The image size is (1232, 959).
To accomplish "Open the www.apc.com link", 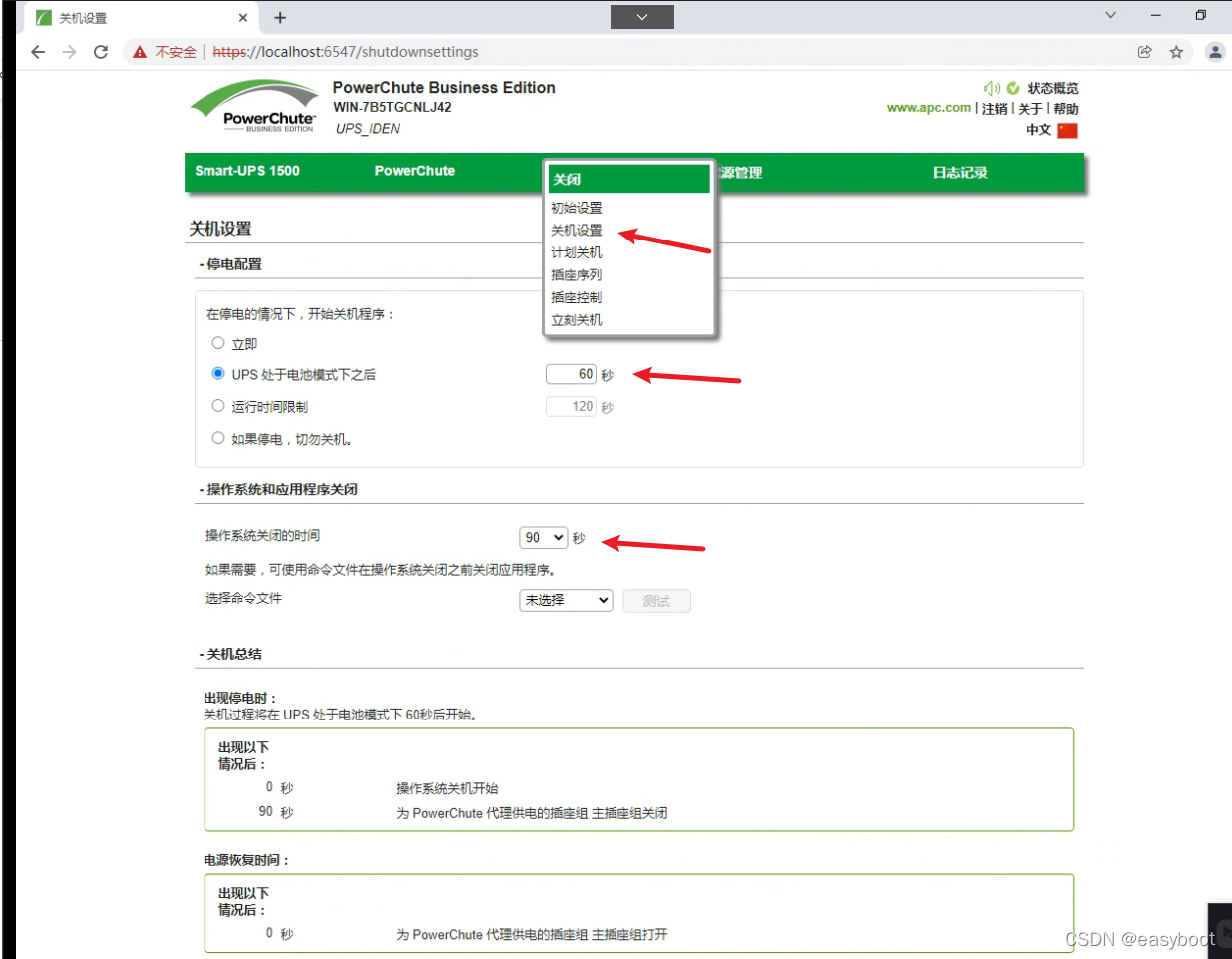I will click(x=928, y=108).
